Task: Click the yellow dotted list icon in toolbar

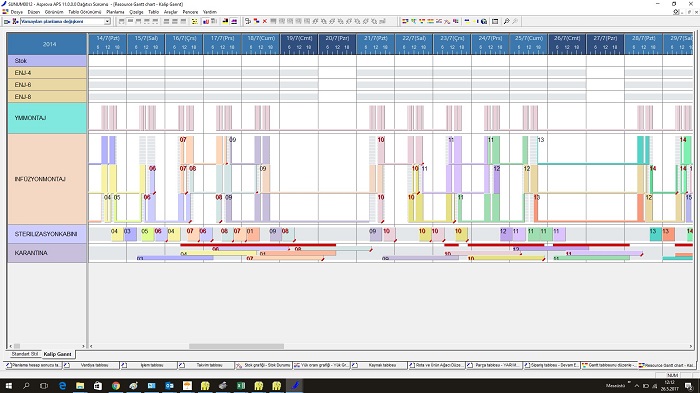Action: click(x=195, y=21)
